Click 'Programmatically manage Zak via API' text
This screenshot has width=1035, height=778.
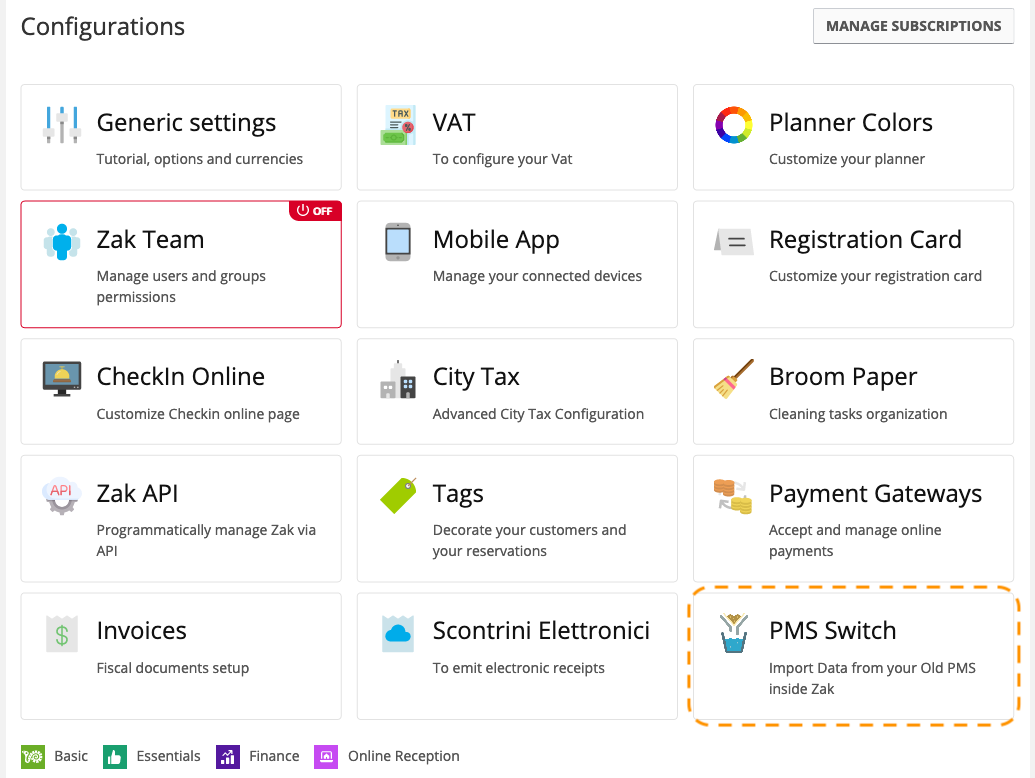pyautogui.click(x=206, y=540)
